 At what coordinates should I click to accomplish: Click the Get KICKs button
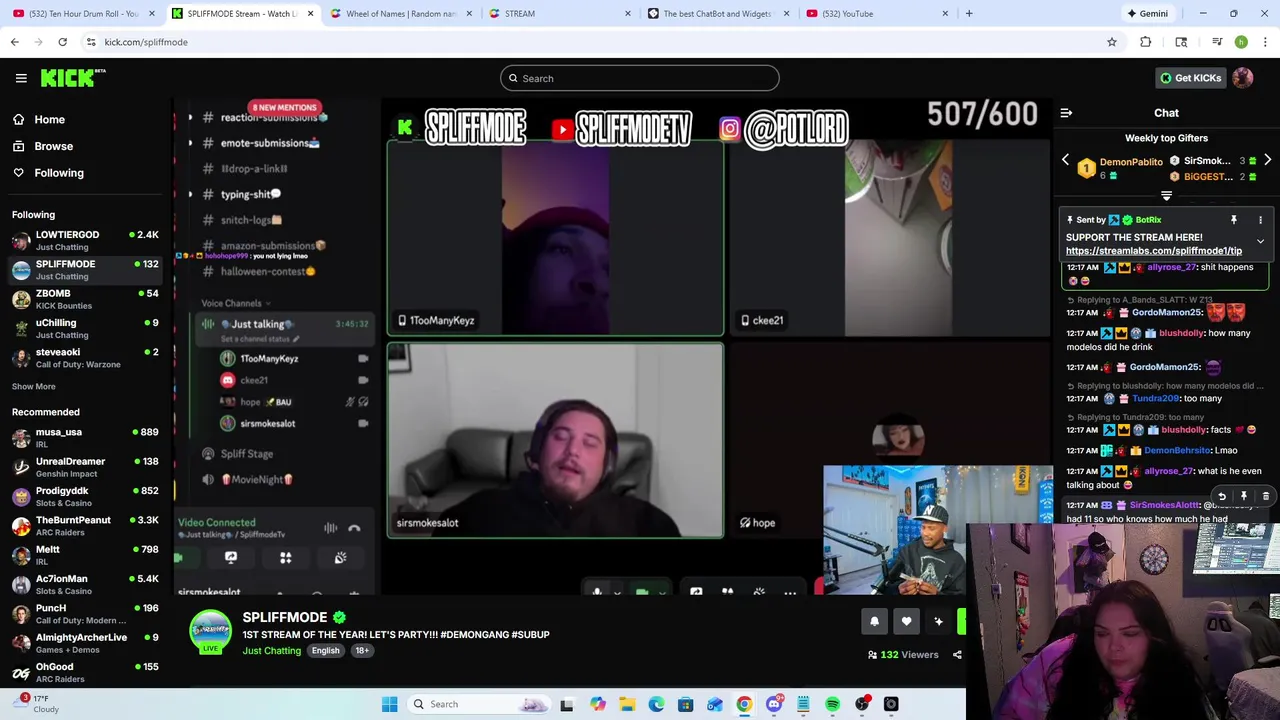[x=1190, y=78]
